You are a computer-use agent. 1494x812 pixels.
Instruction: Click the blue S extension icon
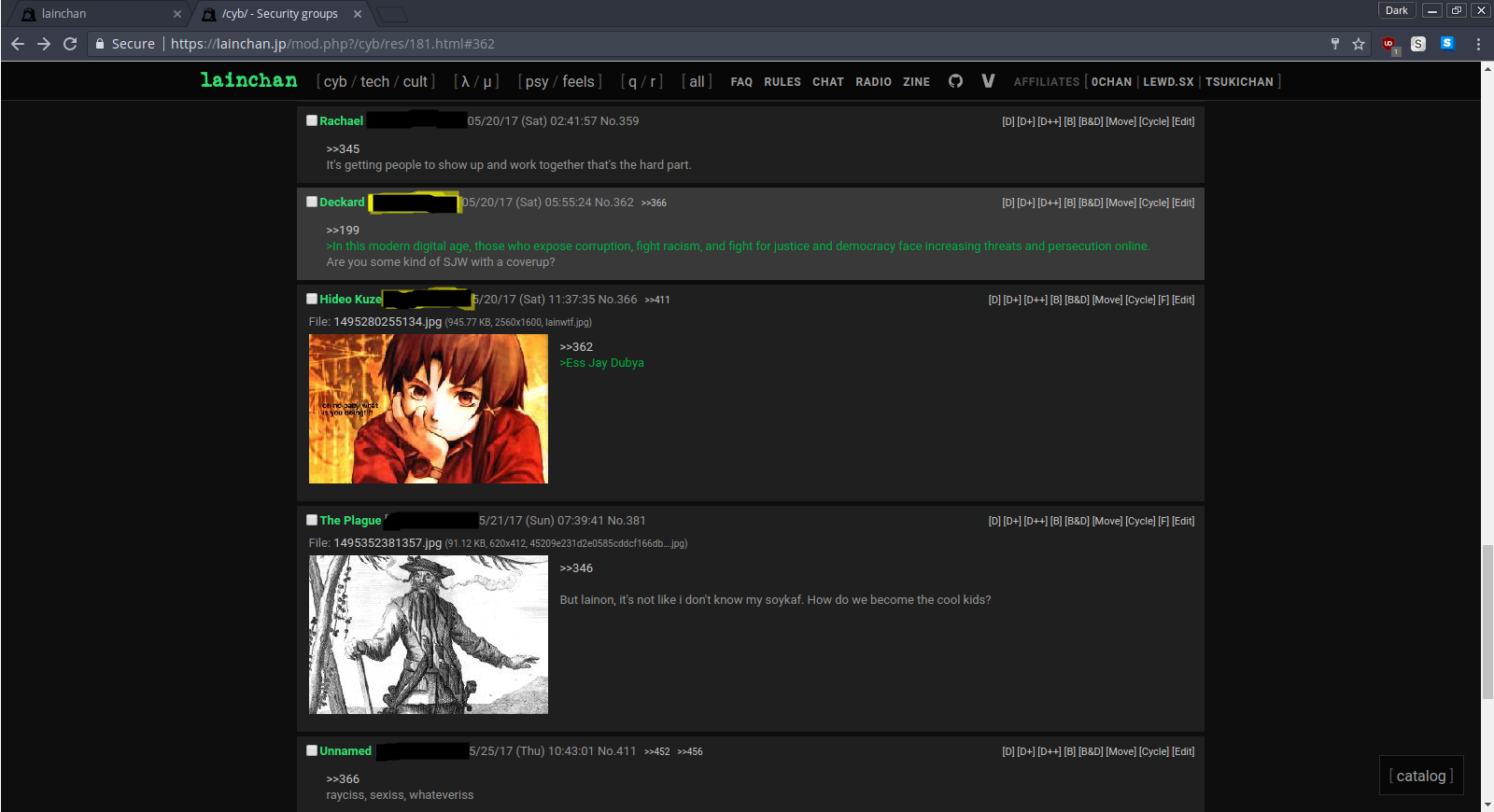click(x=1447, y=43)
